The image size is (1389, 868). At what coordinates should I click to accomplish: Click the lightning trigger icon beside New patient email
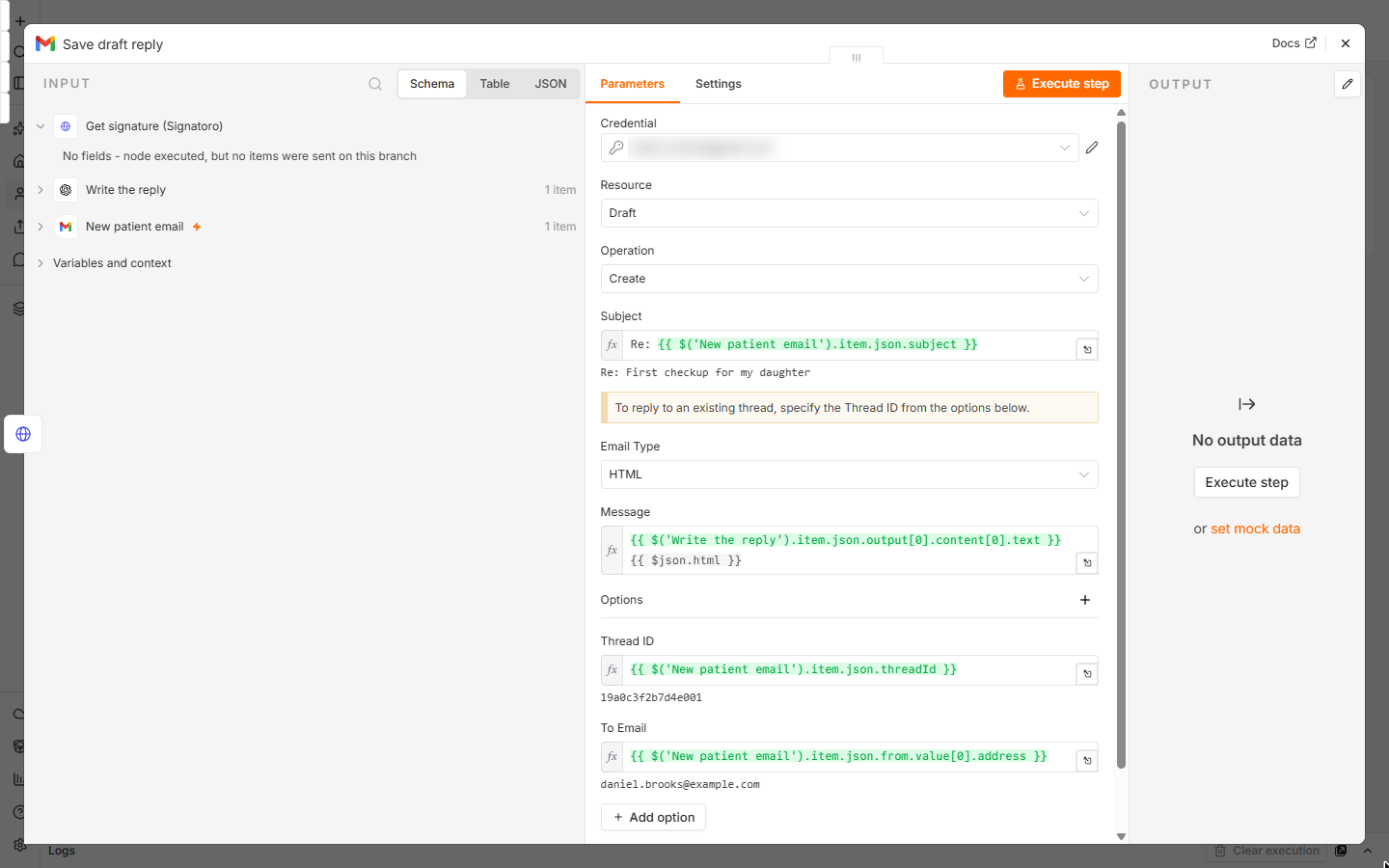pyautogui.click(x=197, y=227)
